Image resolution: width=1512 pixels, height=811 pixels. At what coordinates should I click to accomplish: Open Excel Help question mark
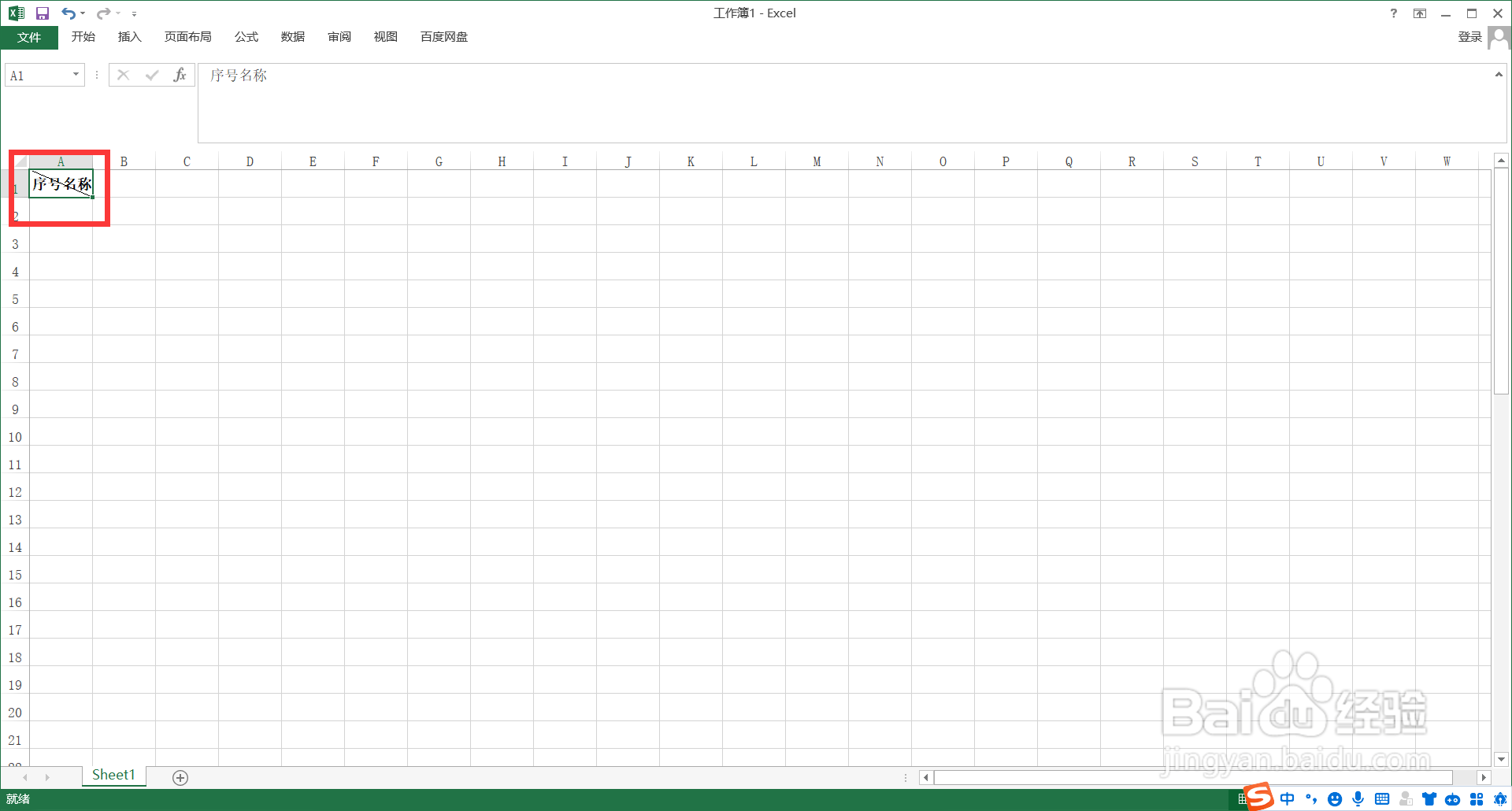point(1394,13)
